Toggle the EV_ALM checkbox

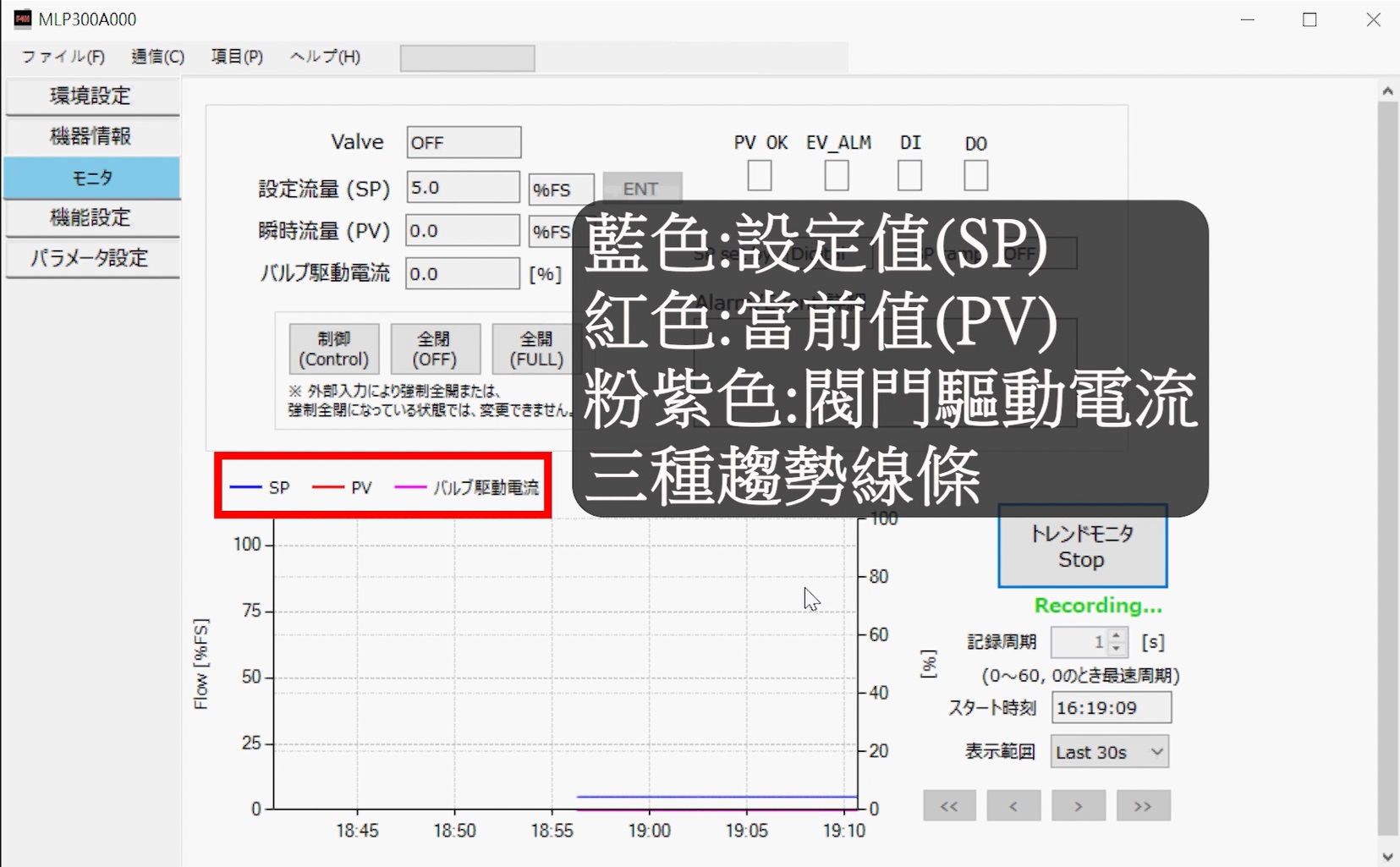click(837, 176)
